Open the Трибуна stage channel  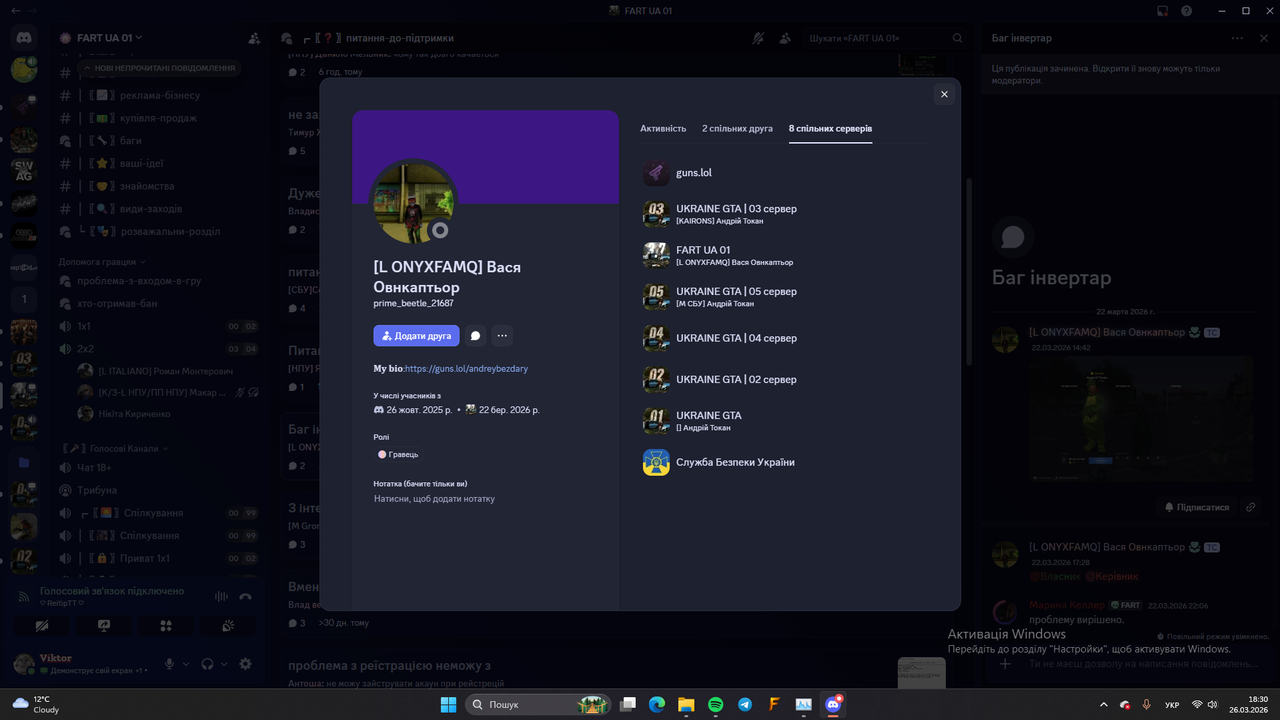161,490
